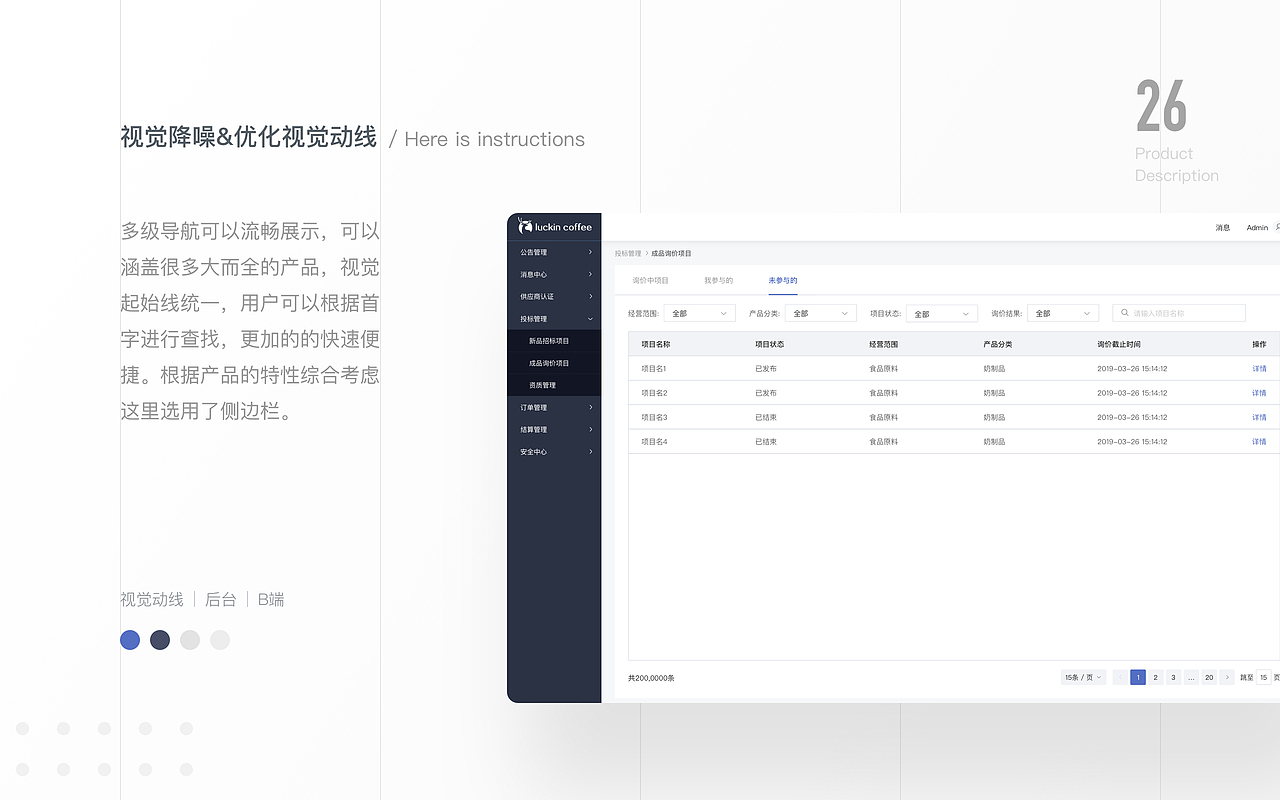Open 详情 for 项目名1
Viewport: 1280px width, 800px height.
click(x=1259, y=368)
